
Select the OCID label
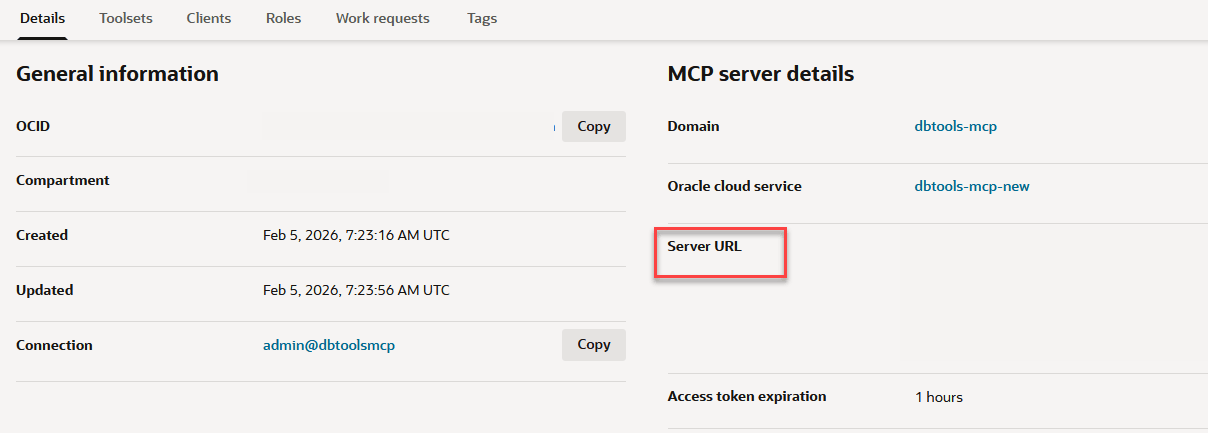click(33, 126)
